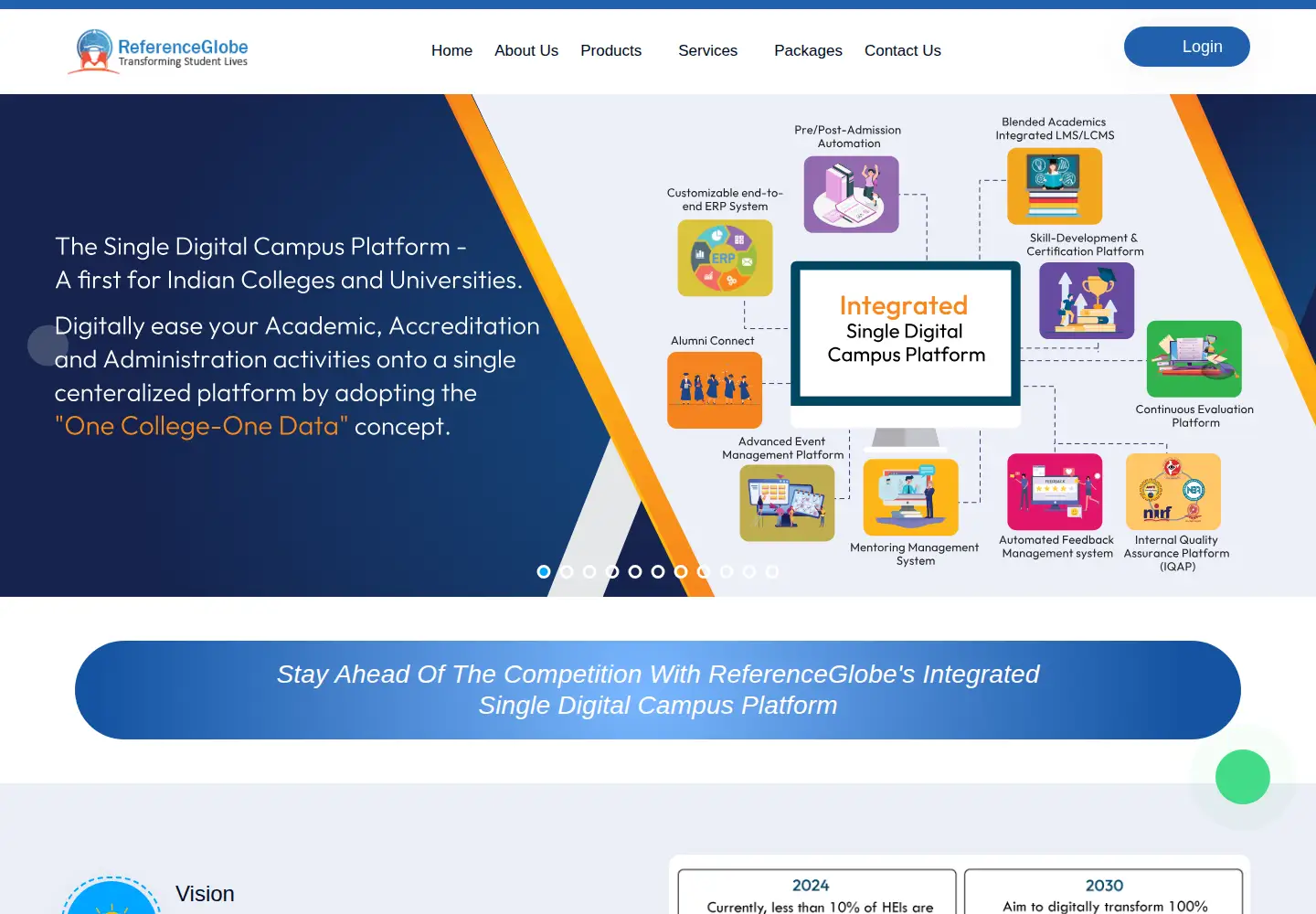1316x914 pixels.
Task: Choose the fifth carousel dot
Action: click(x=635, y=571)
